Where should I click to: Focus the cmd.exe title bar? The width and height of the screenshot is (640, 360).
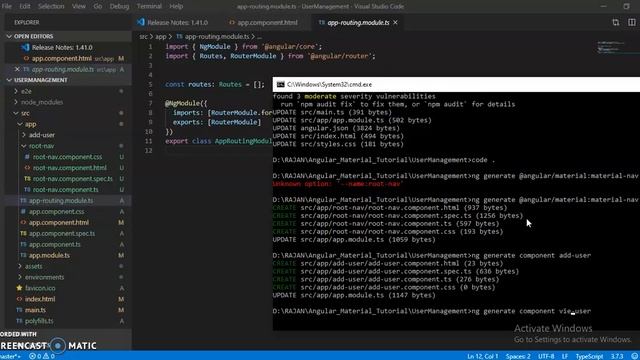[x=456, y=84]
